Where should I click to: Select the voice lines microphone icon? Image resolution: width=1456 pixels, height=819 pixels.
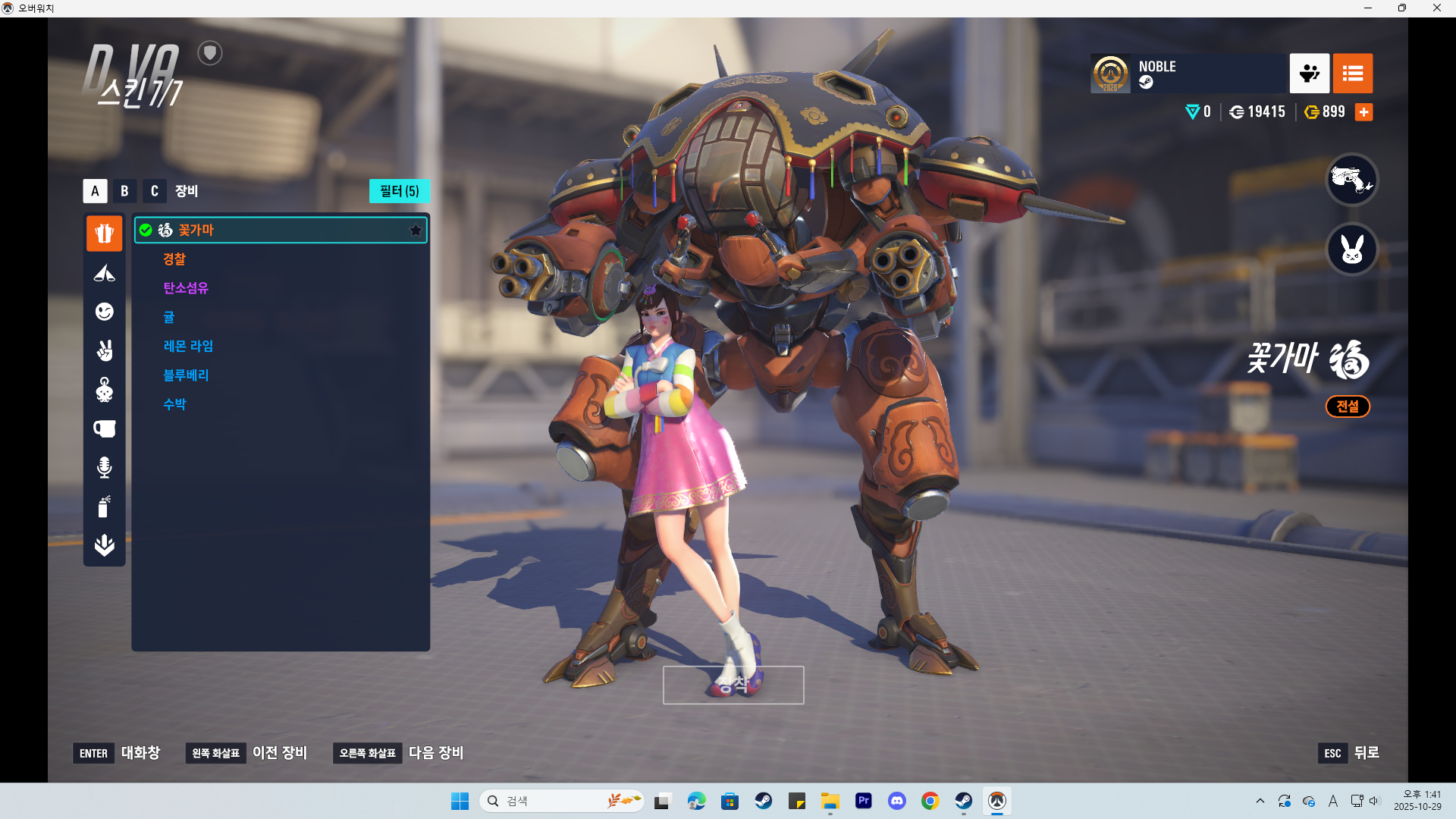104,467
